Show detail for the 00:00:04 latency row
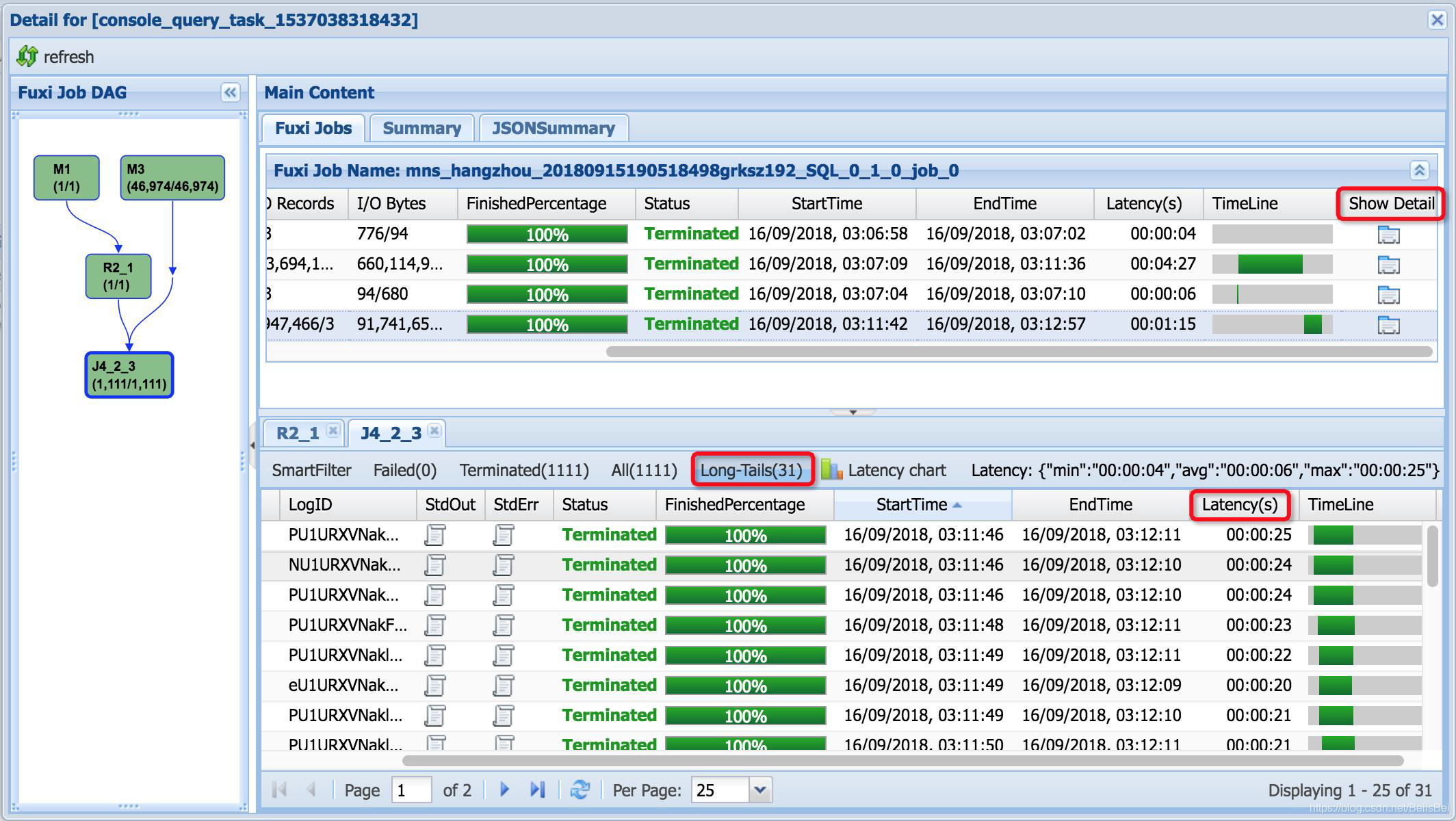The image size is (1456, 821). 1388,234
